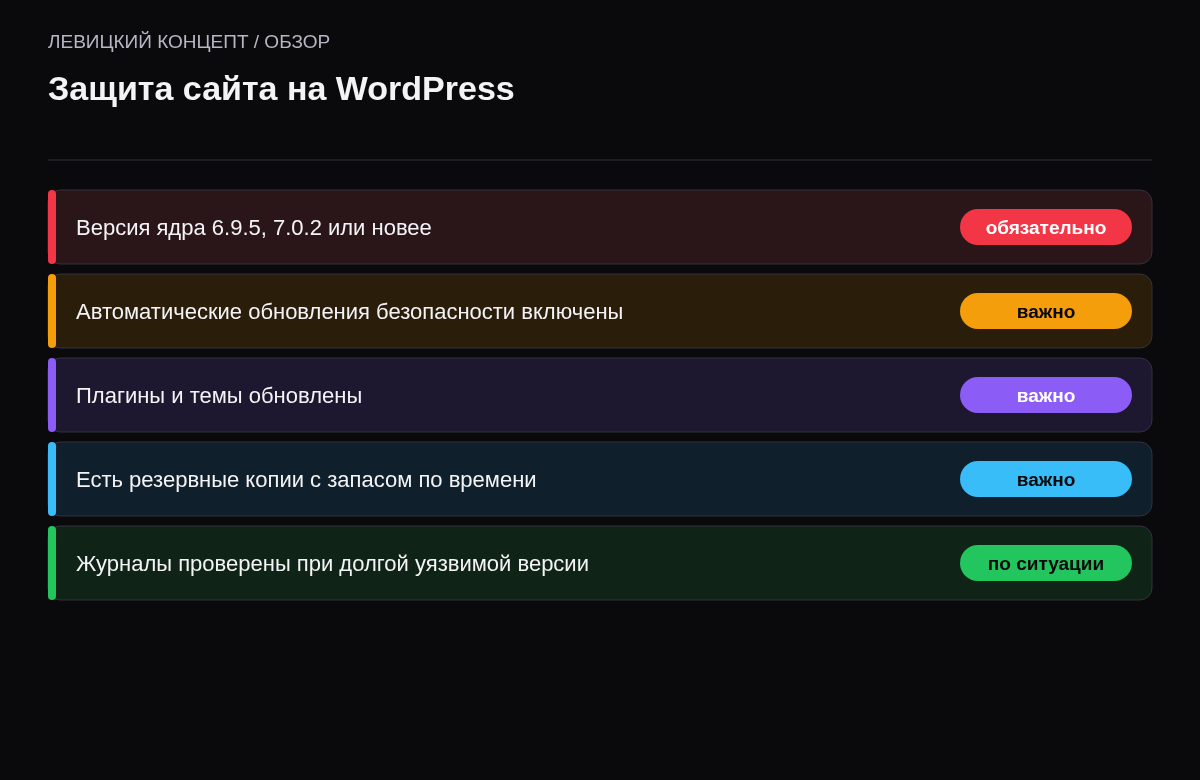Screen dimensions: 1200x780
Task: Click the red "обязательно" badge
Action: click(x=1046, y=227)
